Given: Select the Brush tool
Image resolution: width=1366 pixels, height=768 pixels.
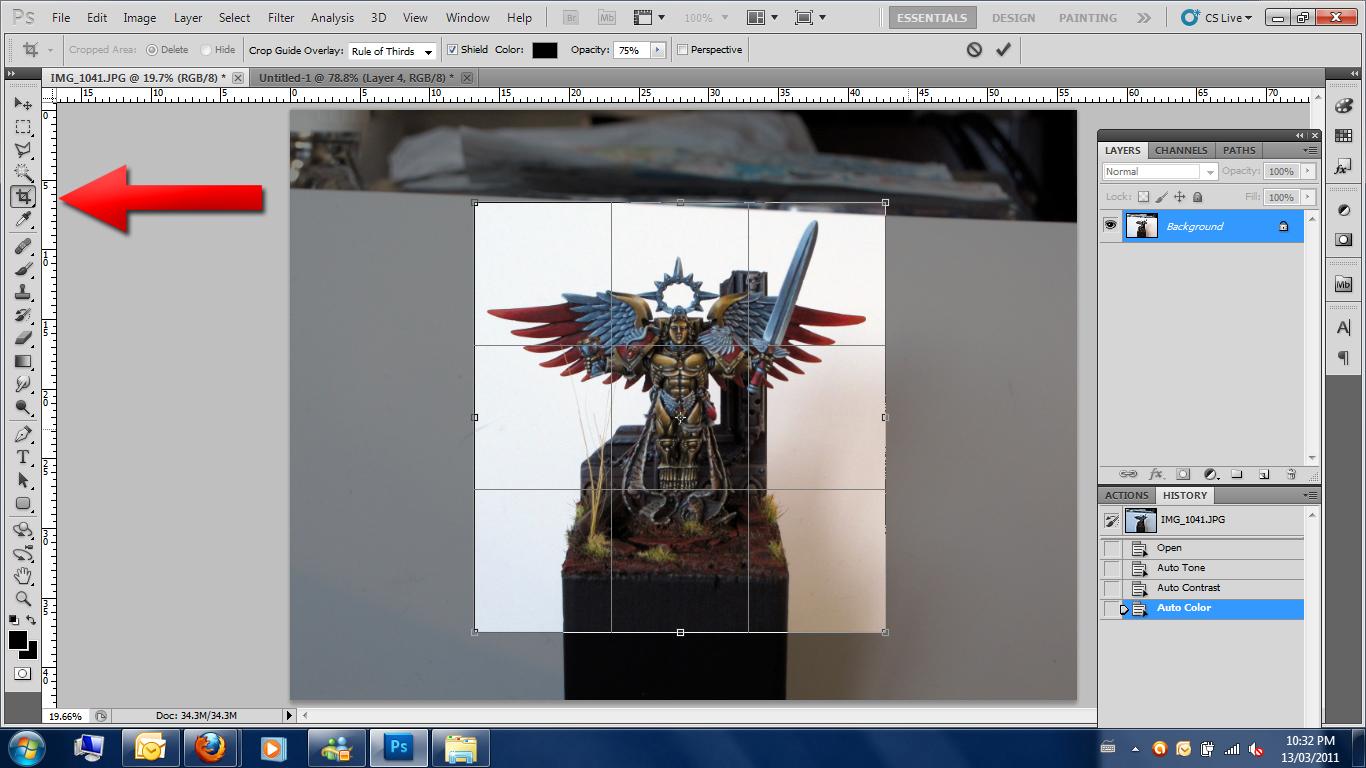Looking at the screenshot, I should point(23,269).
